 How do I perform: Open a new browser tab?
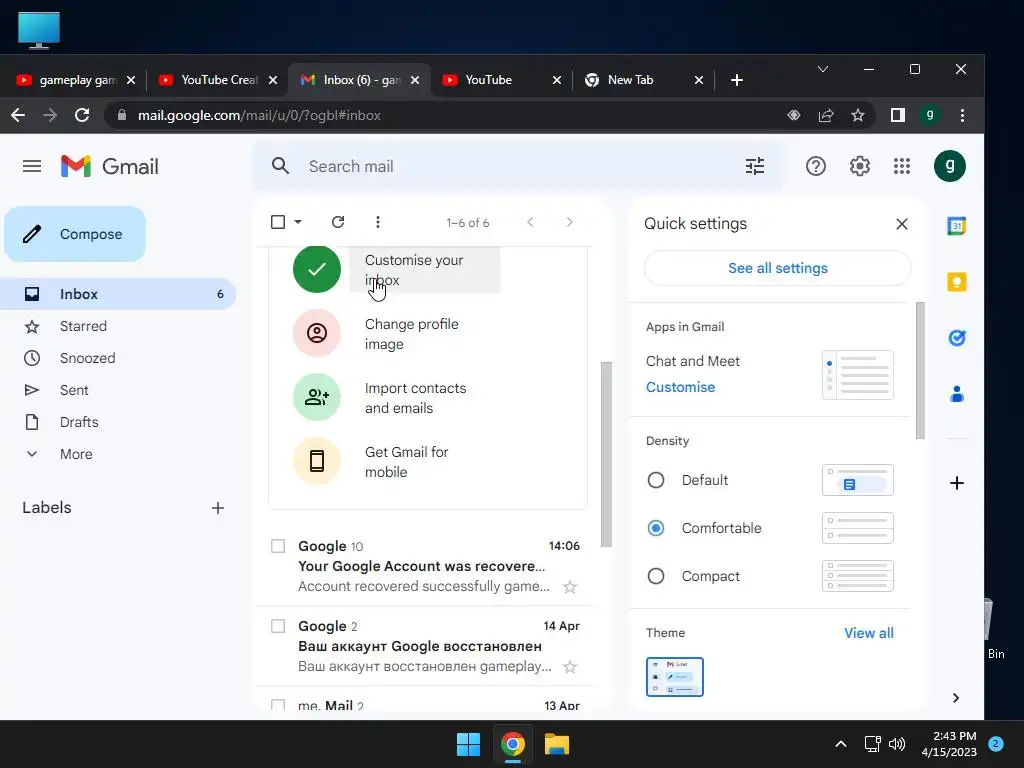coord(737,80)
